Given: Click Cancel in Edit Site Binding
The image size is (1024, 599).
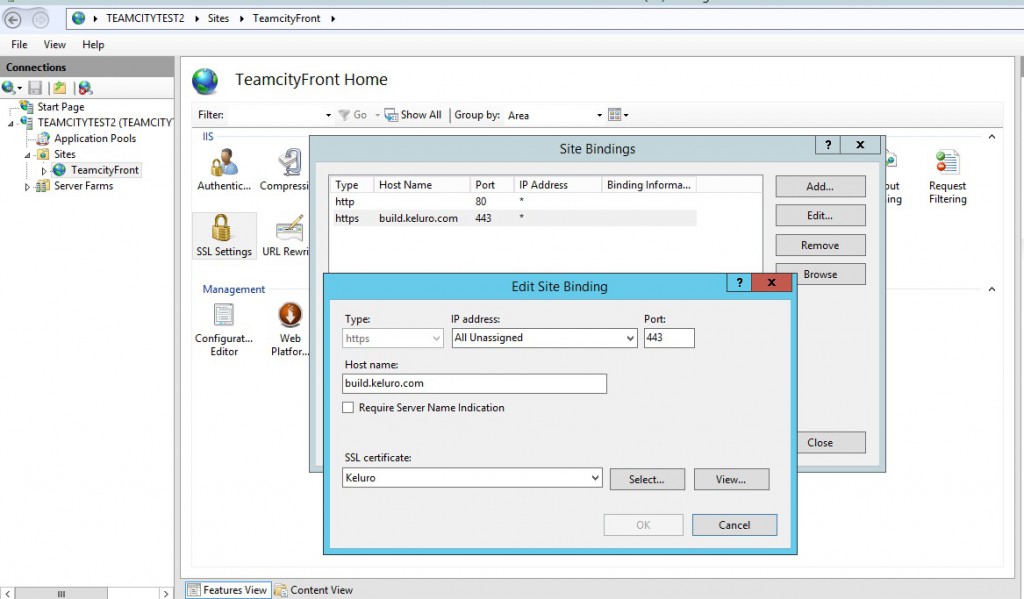Looking at the screenshot, I should (734, 525).
